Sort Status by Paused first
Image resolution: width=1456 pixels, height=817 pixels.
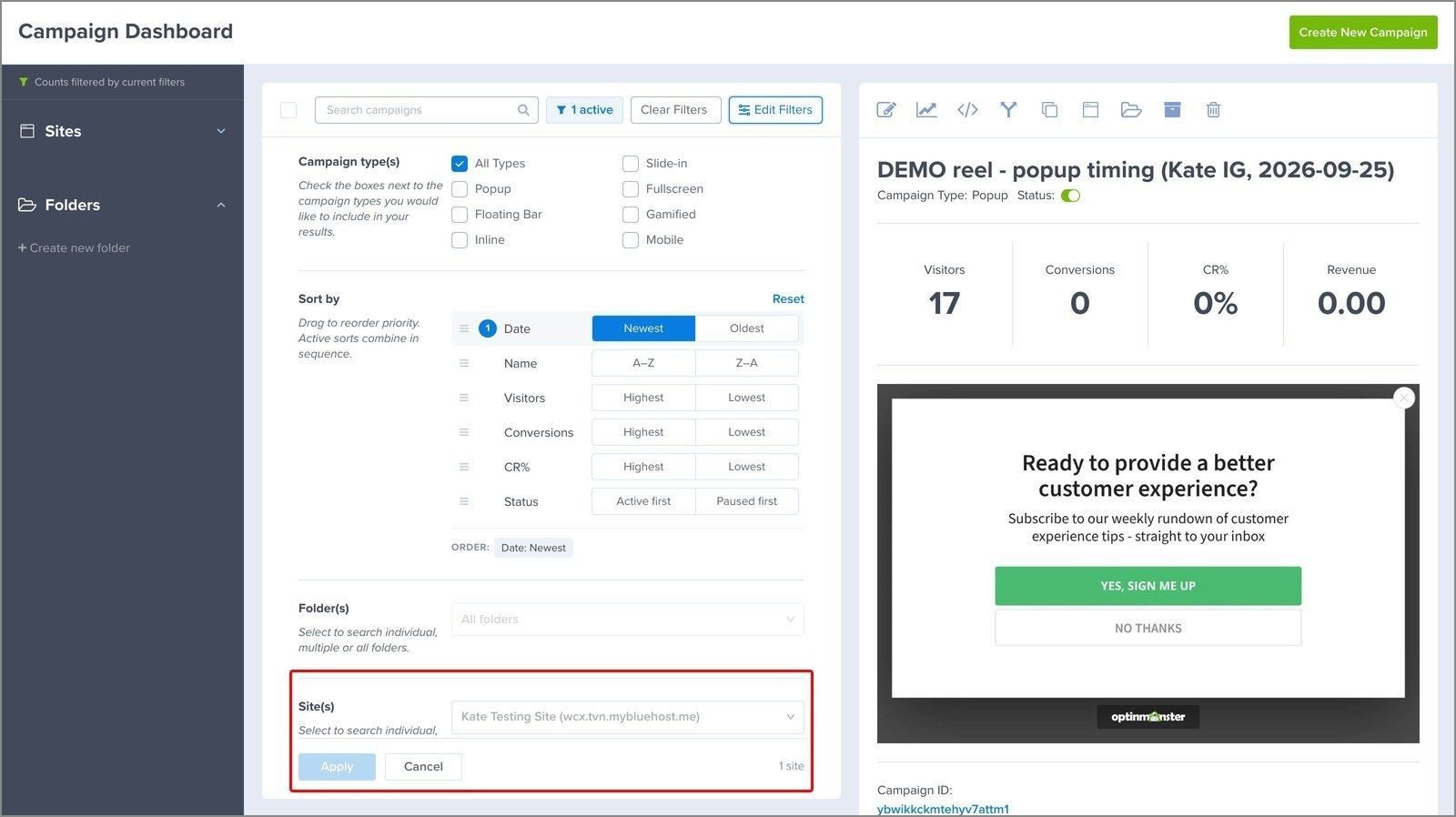[747, 501]
